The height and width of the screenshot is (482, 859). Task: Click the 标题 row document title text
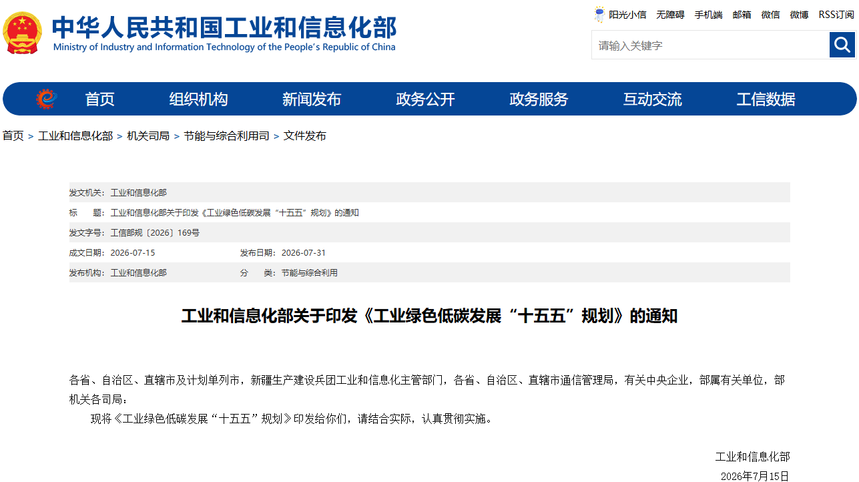point(234,213)
